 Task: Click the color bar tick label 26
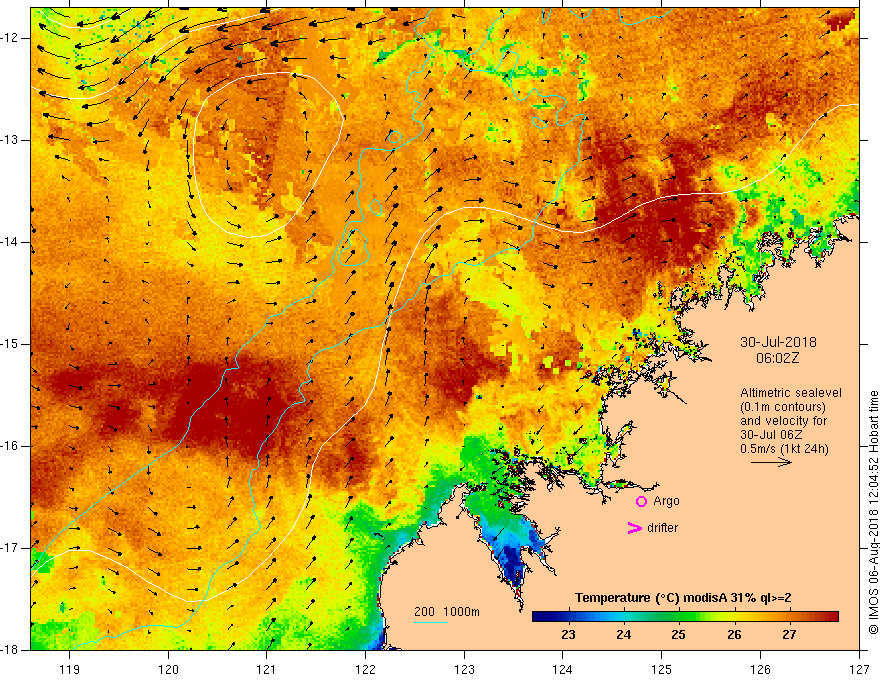click(734, 635)
